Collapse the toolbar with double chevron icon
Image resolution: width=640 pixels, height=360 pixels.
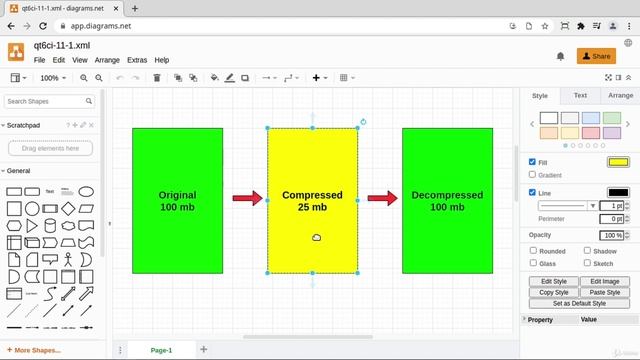pos(629,78)
